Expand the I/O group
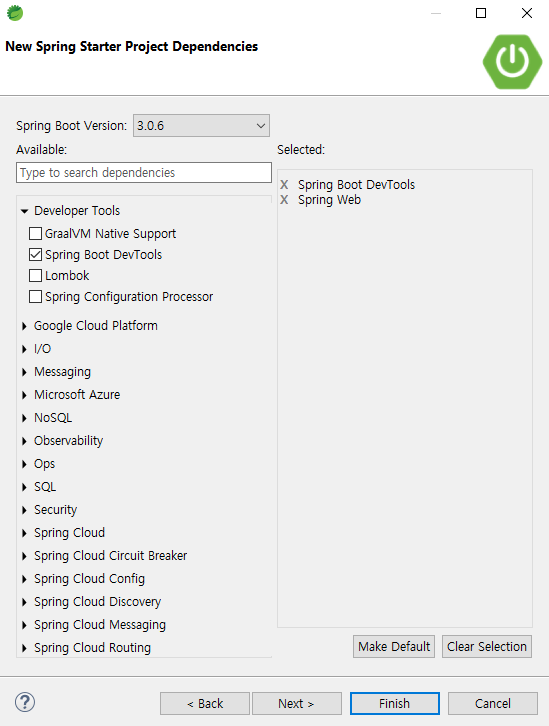Viewport: 549px width, 726px height. click(x=25, y=349)
